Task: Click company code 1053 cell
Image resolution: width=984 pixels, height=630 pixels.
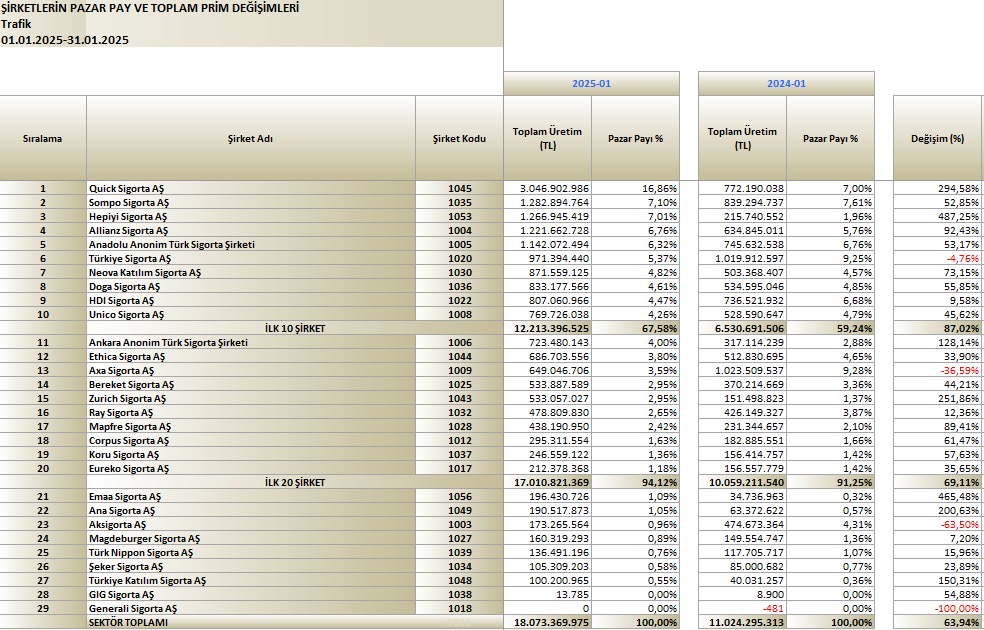Action: coord(459,216)
